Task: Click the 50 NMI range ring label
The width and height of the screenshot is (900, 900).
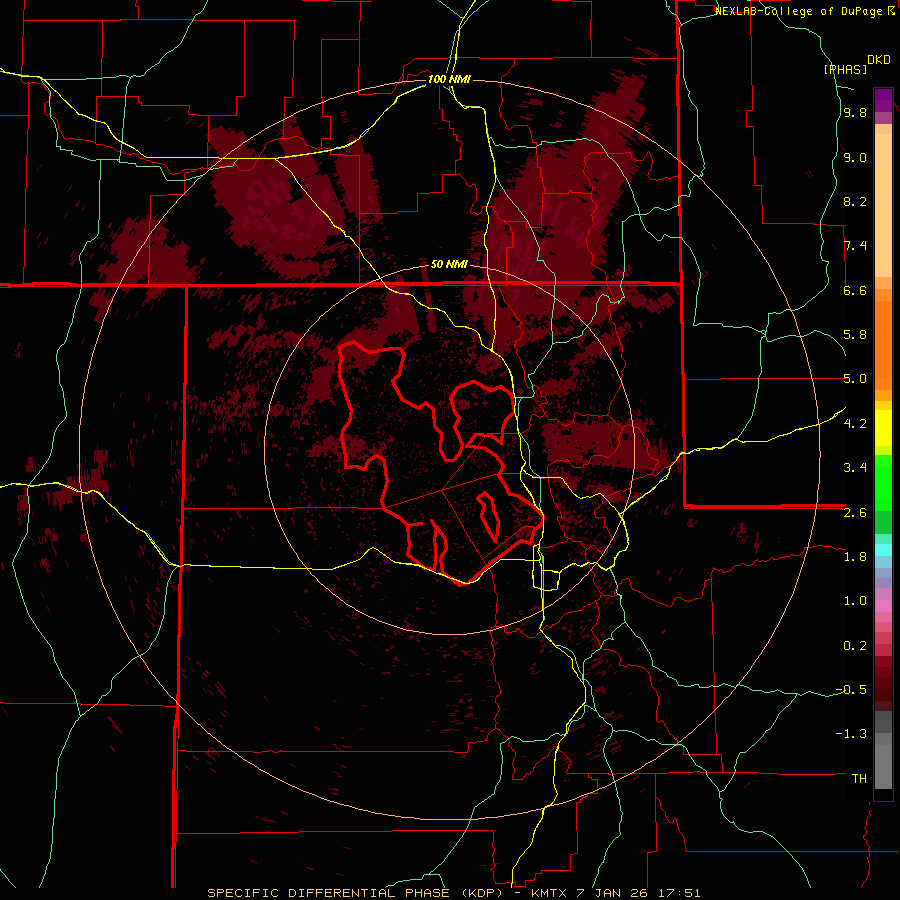Action: click(x=449, y=265)
